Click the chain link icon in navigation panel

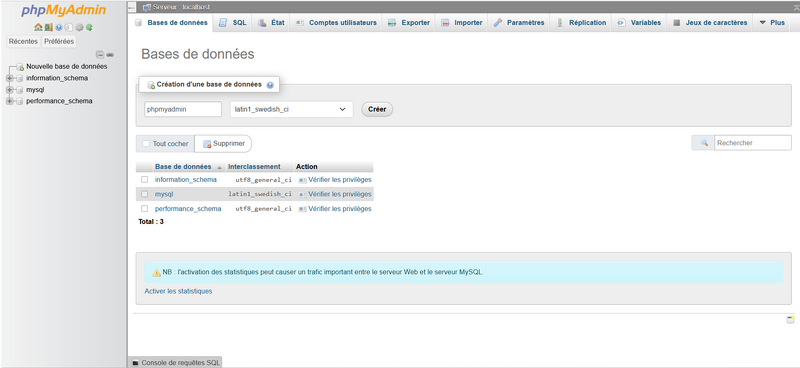[110, 55]
